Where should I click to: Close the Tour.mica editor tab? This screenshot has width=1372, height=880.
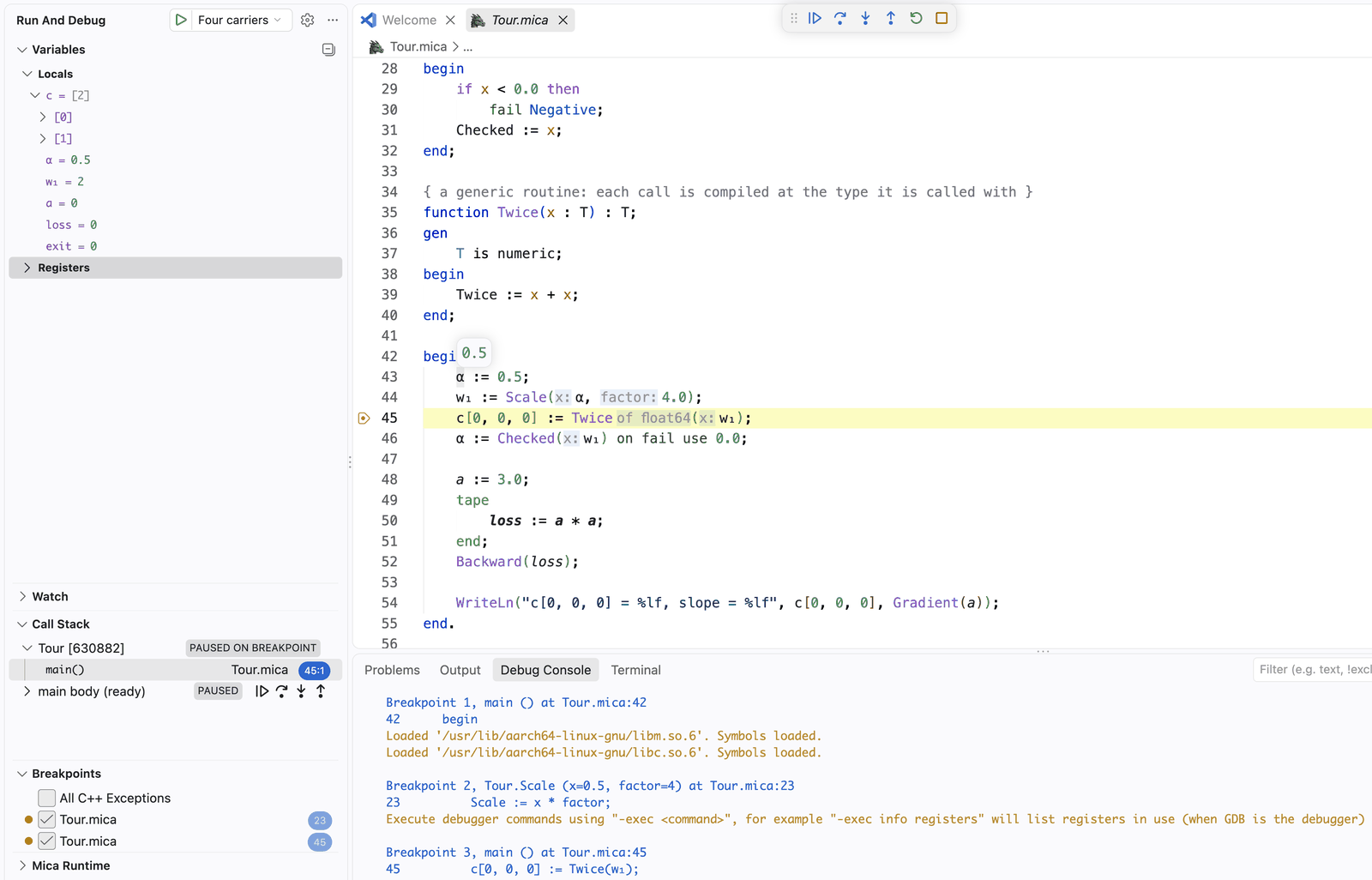[x=563, y=20]
